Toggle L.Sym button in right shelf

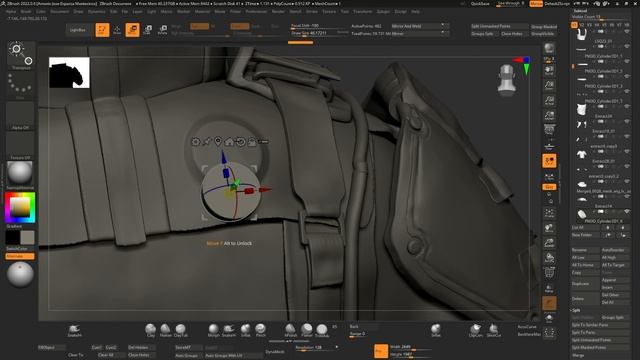tap(549, 177)
